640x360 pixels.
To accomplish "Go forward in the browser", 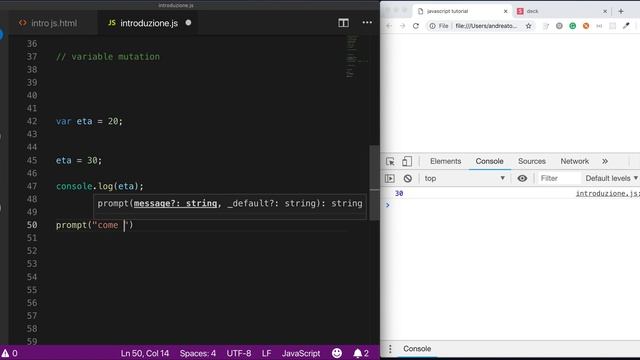I will tap(402, 26).
